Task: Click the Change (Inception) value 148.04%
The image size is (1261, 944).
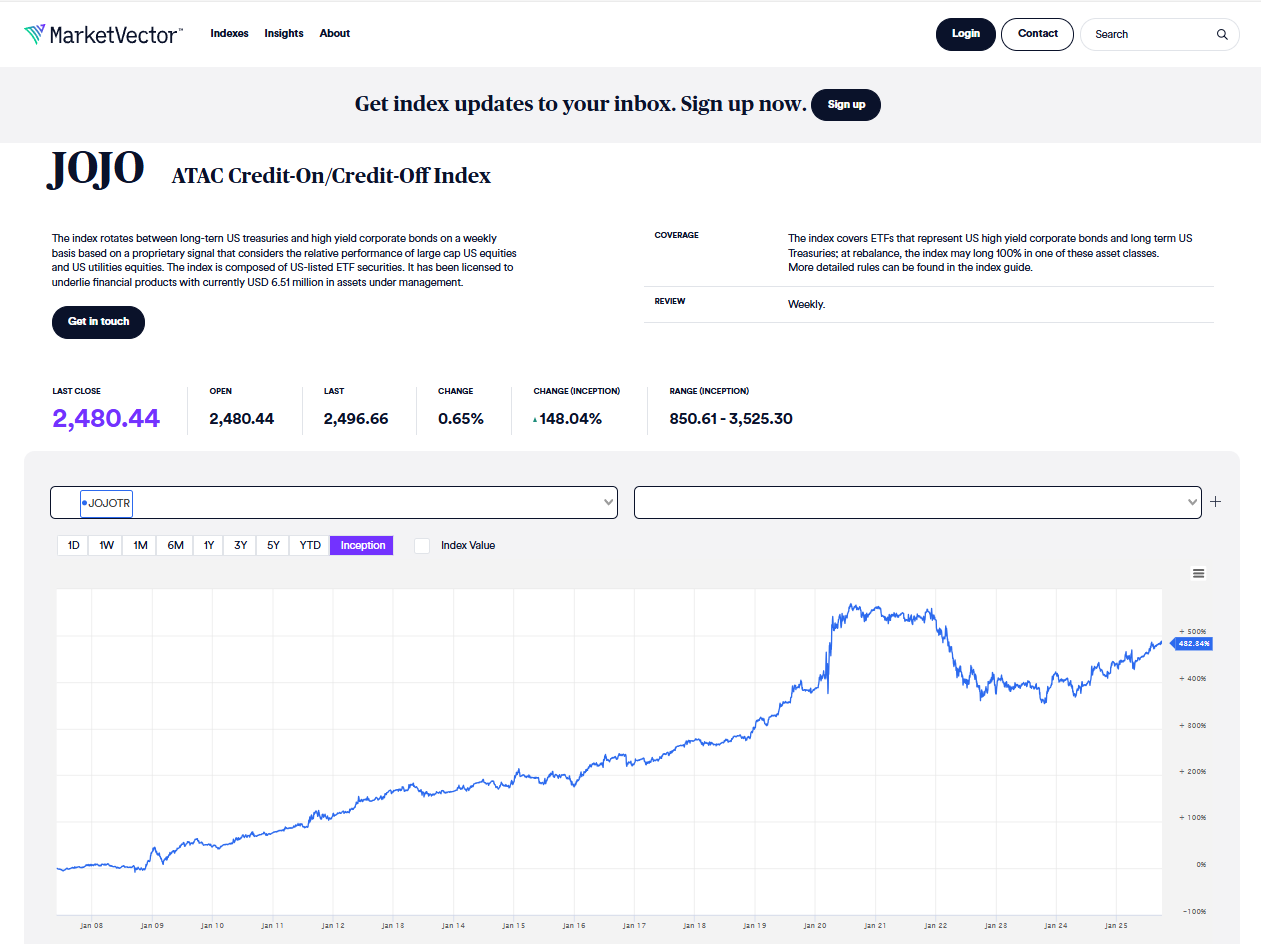Action: click(x=570, y=419)
